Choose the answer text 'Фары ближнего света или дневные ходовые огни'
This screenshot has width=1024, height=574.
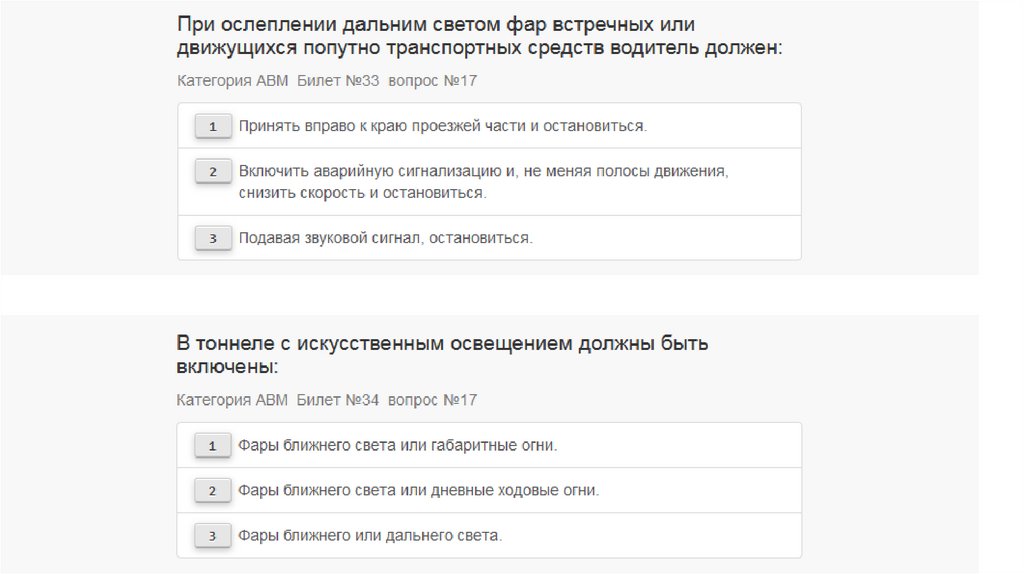tap(418, 491)
